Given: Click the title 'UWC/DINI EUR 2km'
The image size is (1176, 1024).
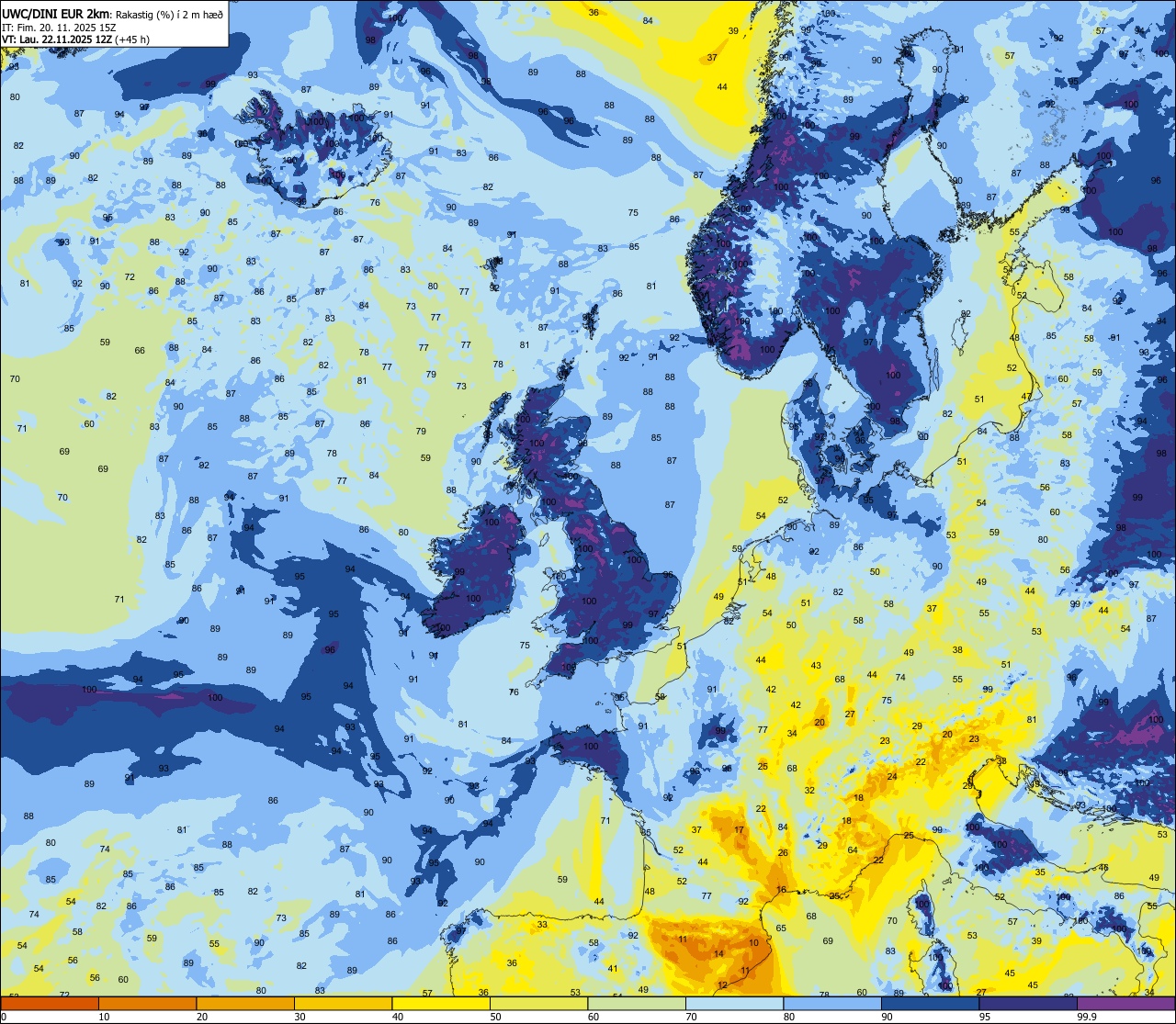Looking at the screenshot, I should click(55, 14).
